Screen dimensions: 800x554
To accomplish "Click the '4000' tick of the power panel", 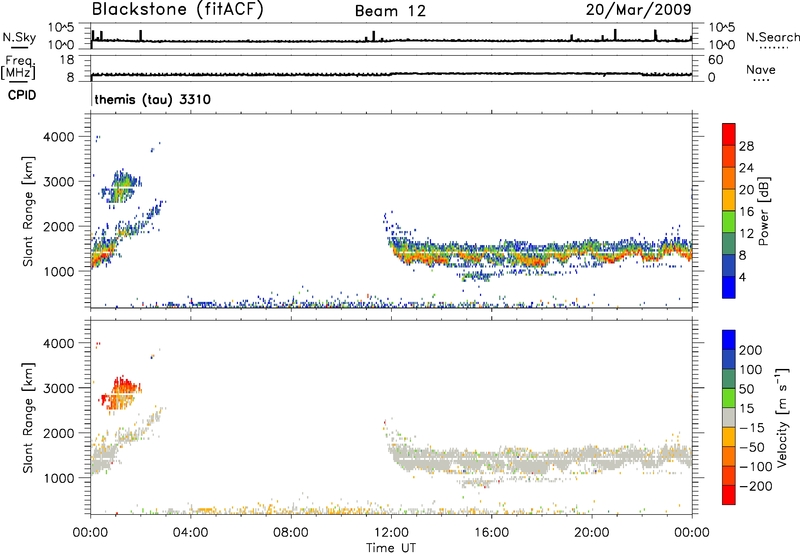I will [x=59, y=137].
